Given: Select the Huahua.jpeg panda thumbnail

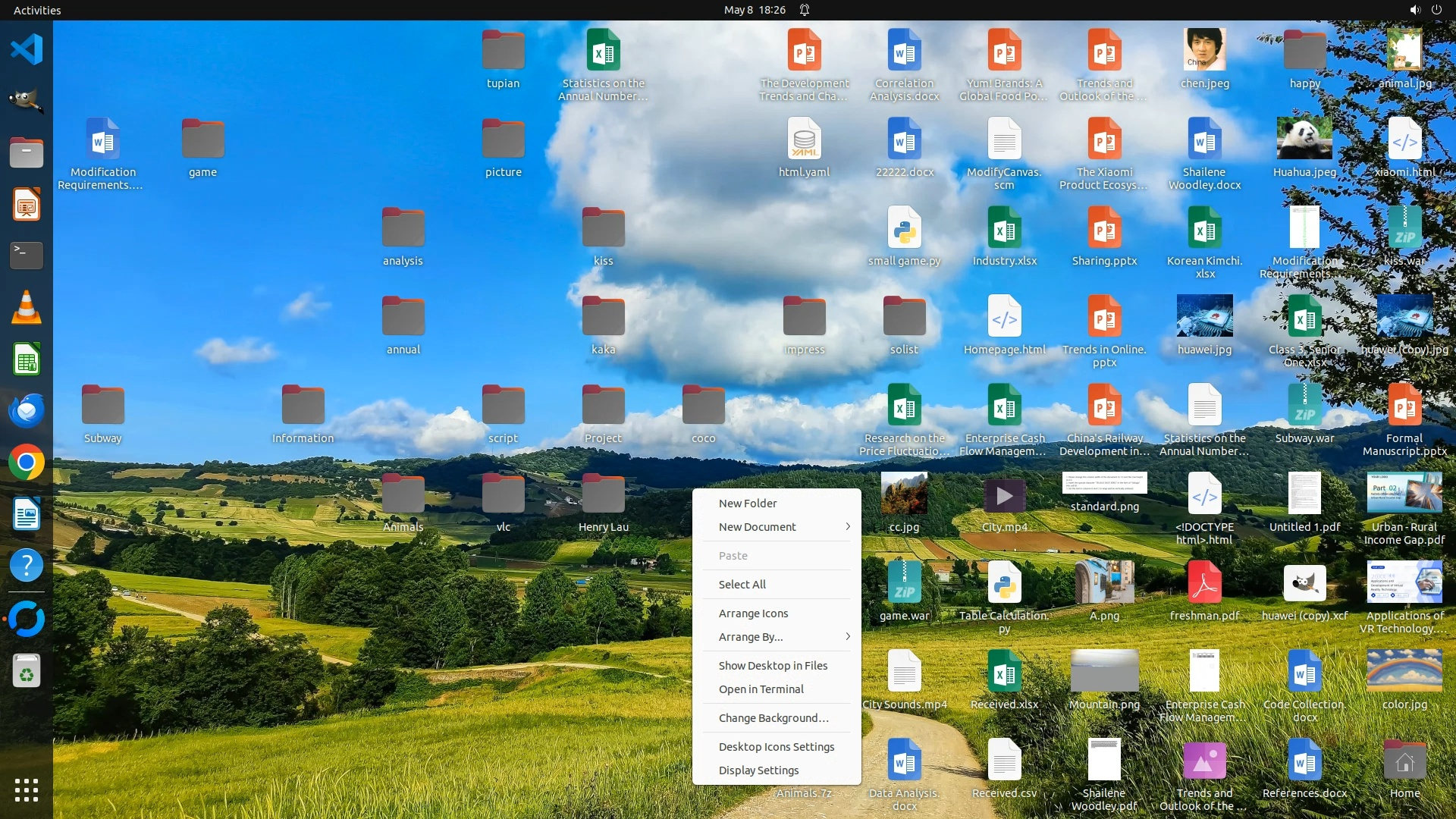Looking at the screenshot, I should [x=1304, y=139].
